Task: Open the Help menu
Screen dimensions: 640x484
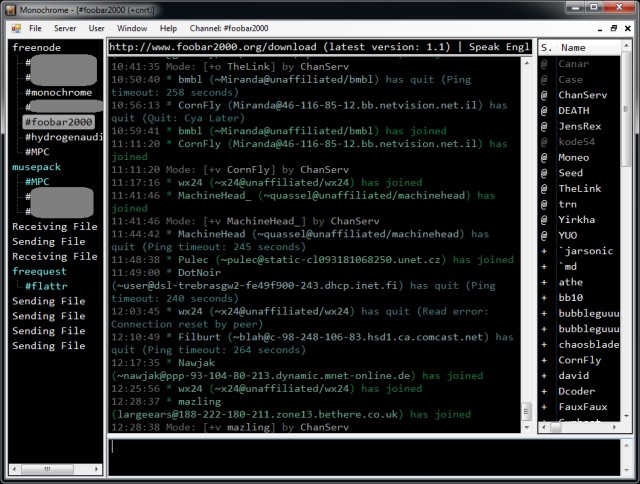Action: 168,28
